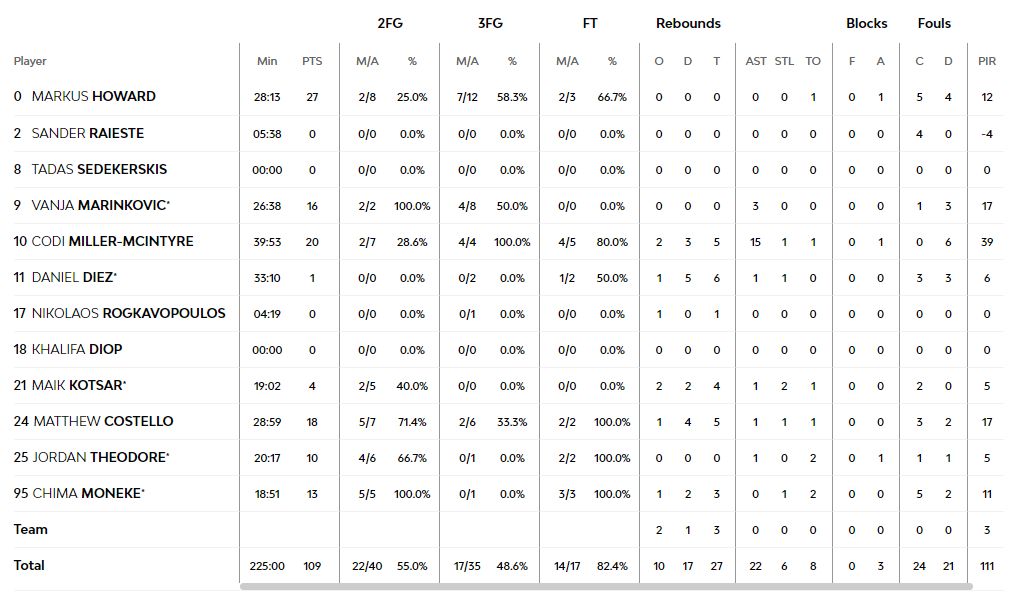This screenshot has height=594, width=1026.
Task: Open Markus Howard player link
Action: tap(94, 96)
